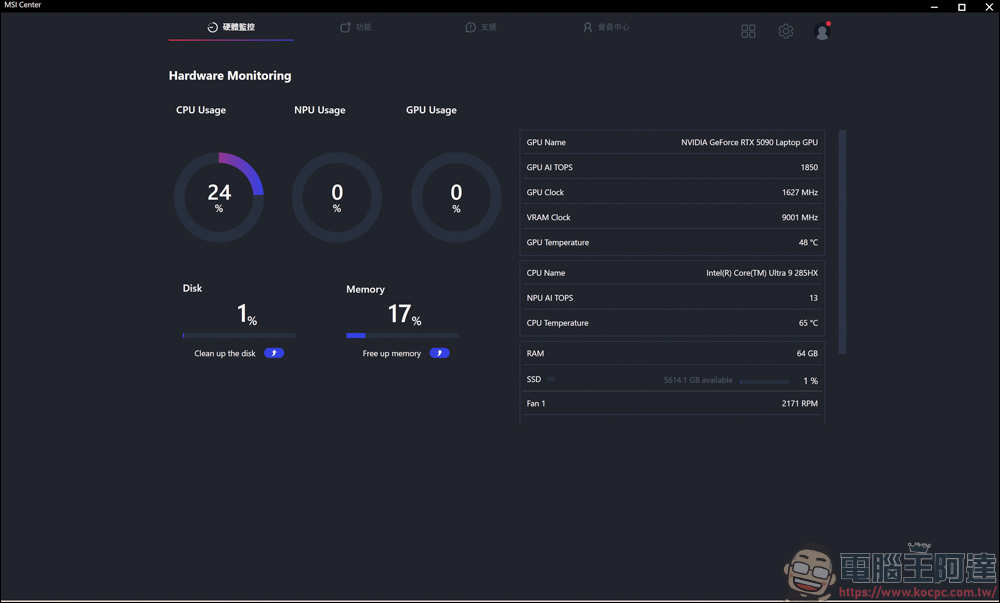Click the user profile avatar icon

822,32
